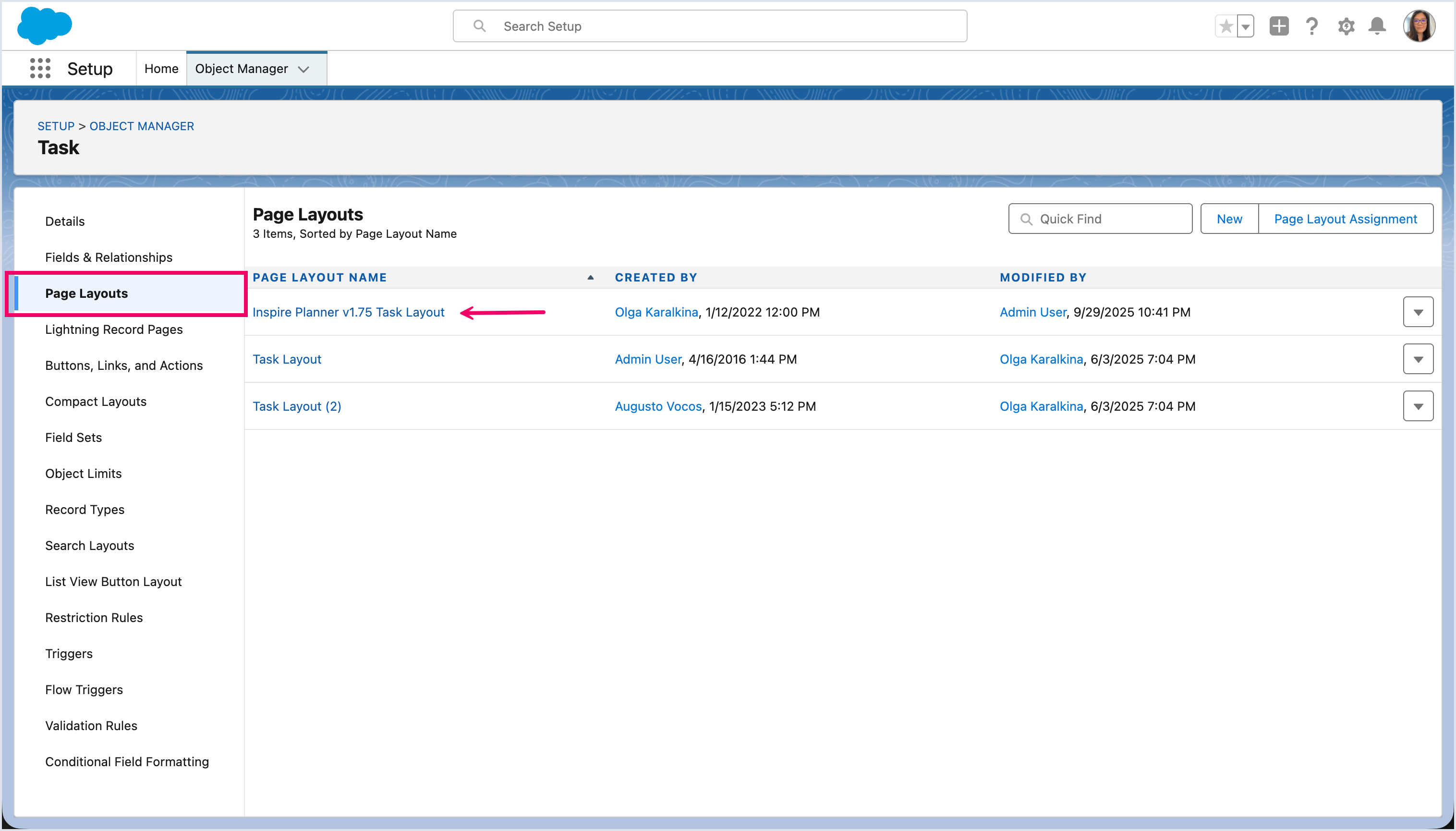
Task: Open Lightning Record Pages section
Action: pos(113,330)
